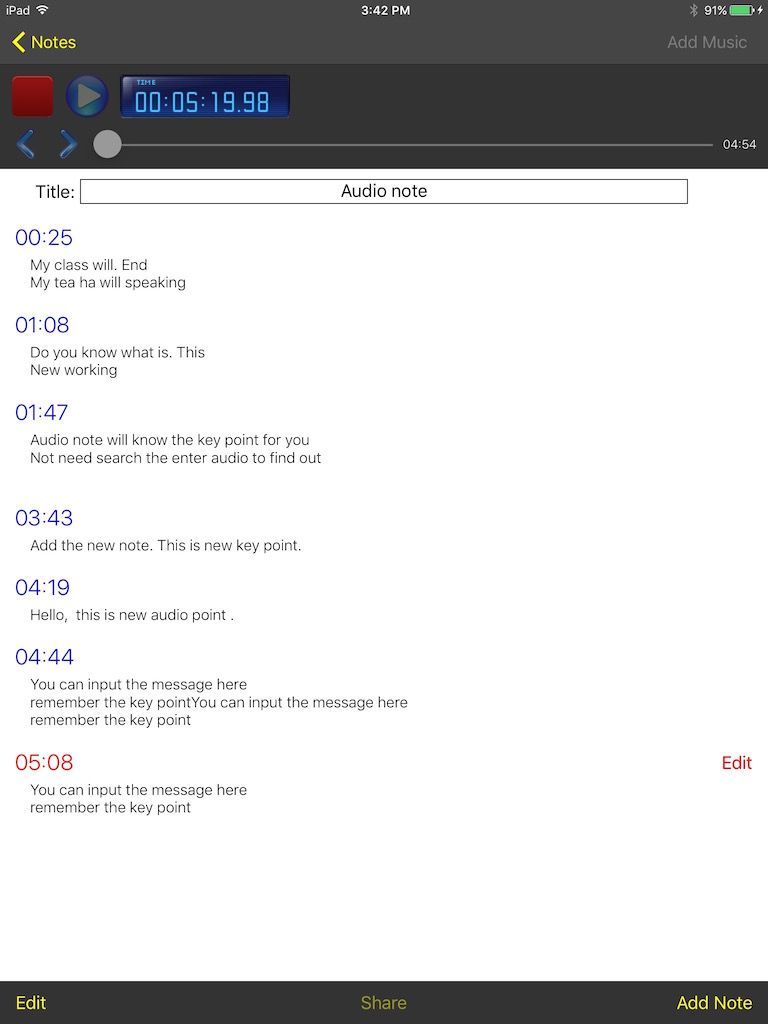Tap the red record/stop button
The height and width of the screenshot is (1024, 768).
pyautogui.click(x=33, y=96)
